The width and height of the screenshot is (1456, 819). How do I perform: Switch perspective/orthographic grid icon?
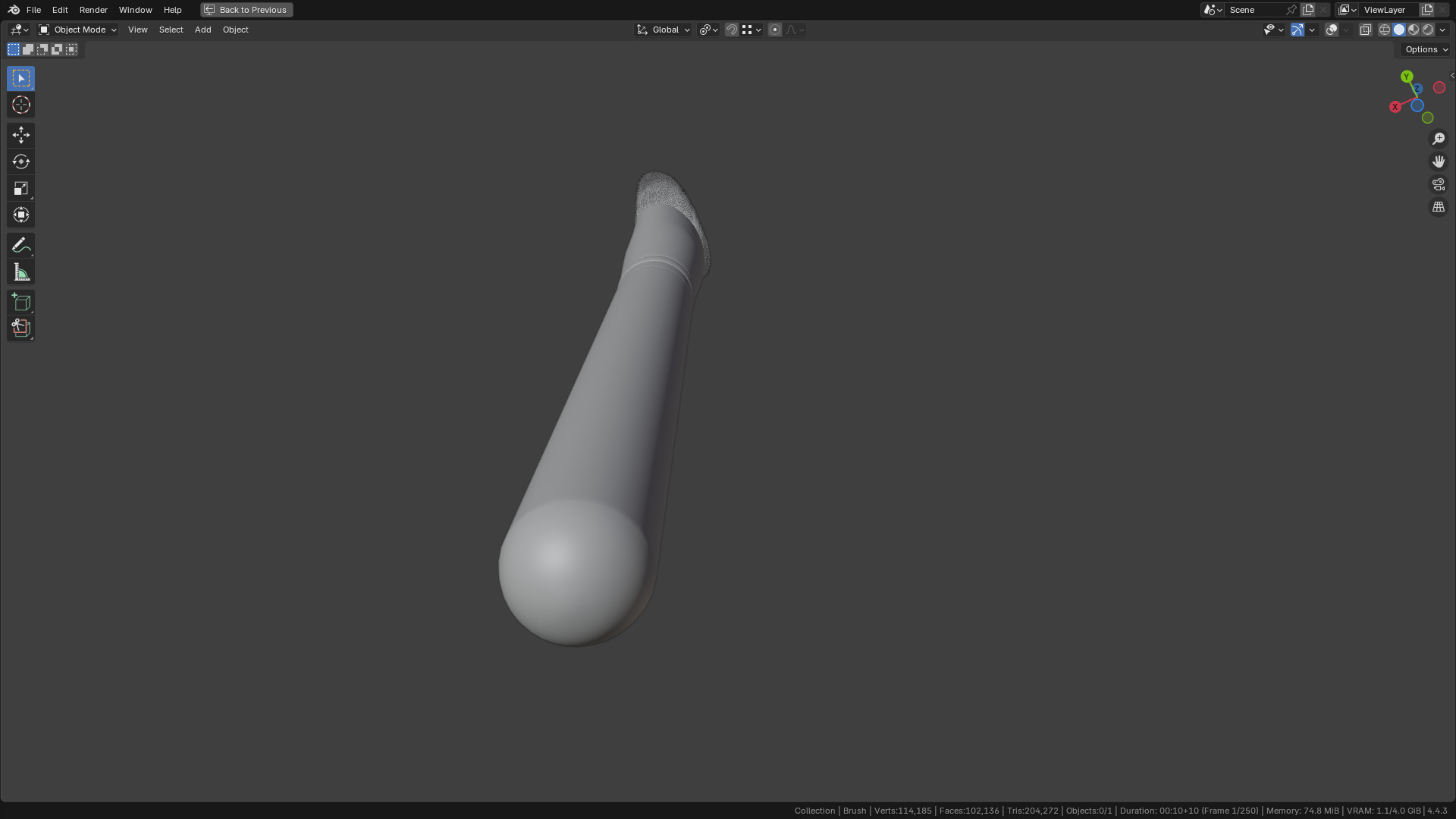(1439, 207)
